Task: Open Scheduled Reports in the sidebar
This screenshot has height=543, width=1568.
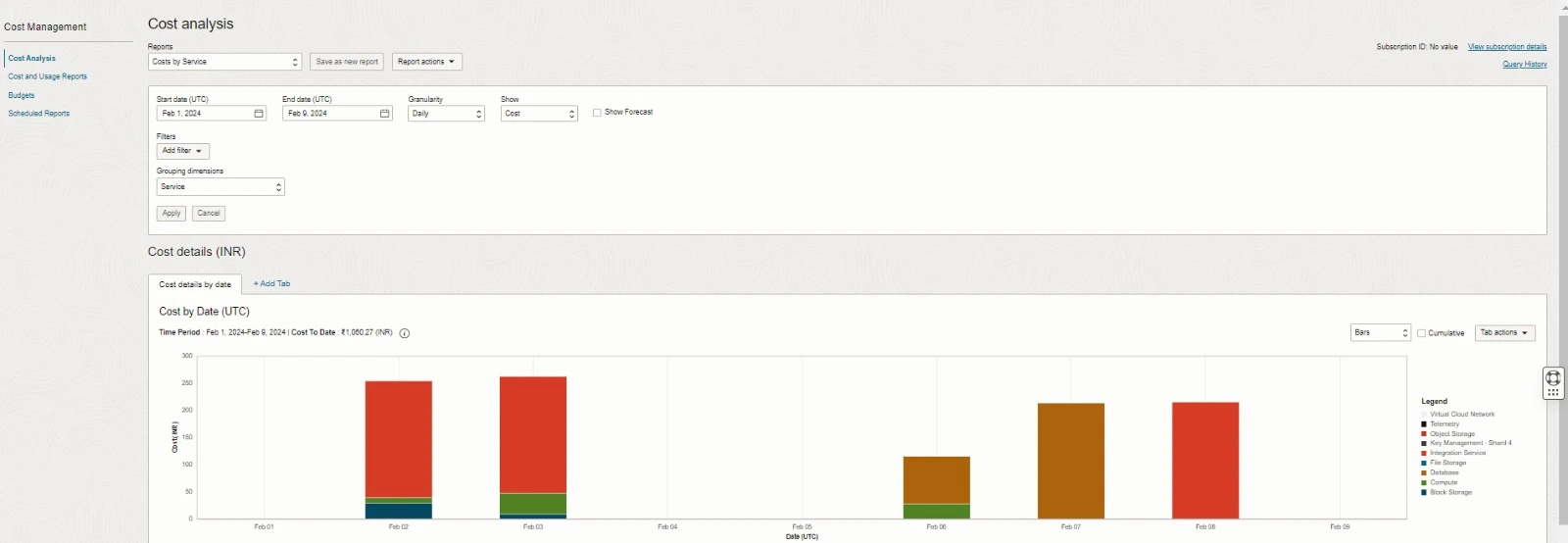Action: 39,114
